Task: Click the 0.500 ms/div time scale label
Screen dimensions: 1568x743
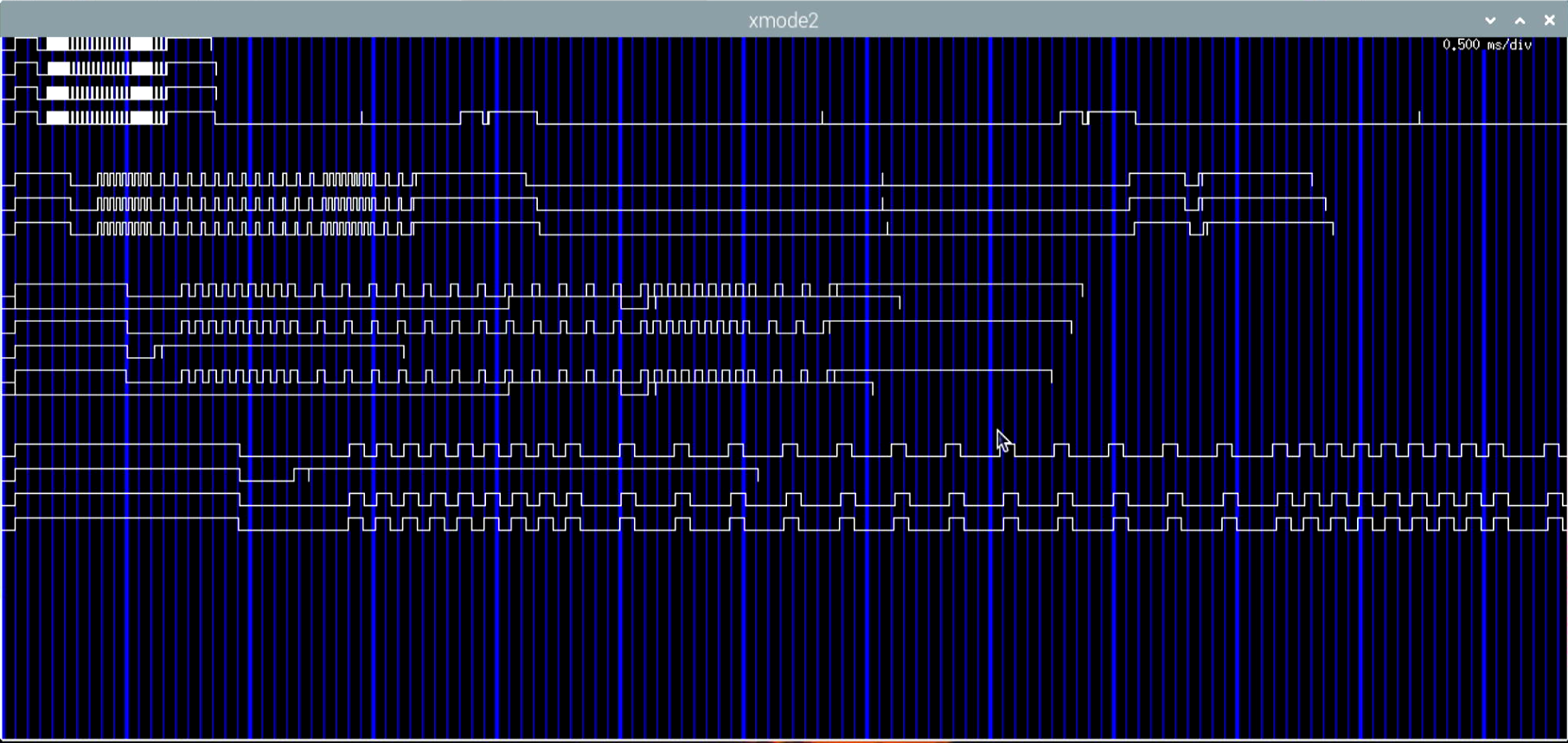Action: (1487, 45)
